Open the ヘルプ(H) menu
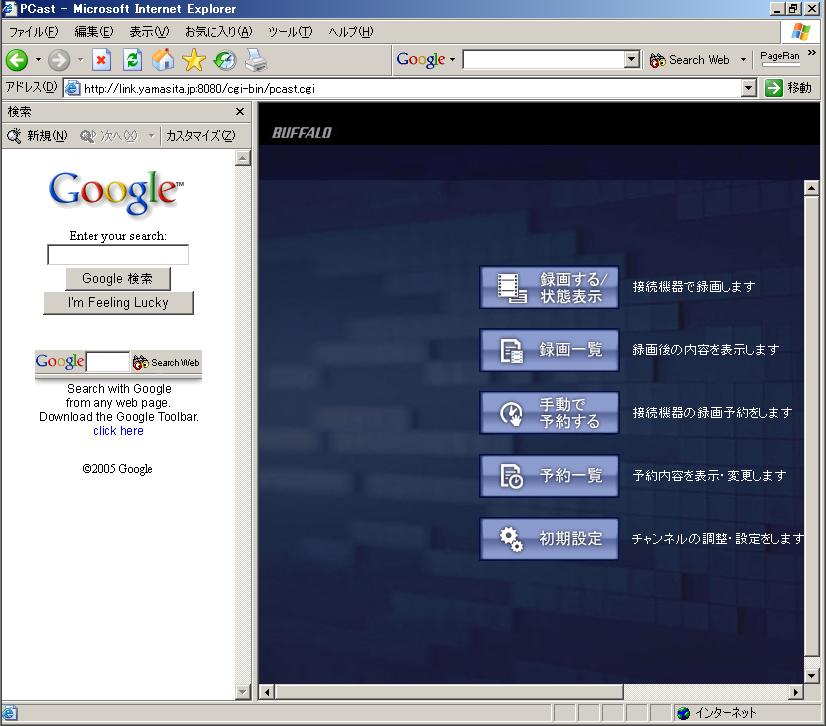The width and height of the screenshot is (826, 726). (350, 32)
